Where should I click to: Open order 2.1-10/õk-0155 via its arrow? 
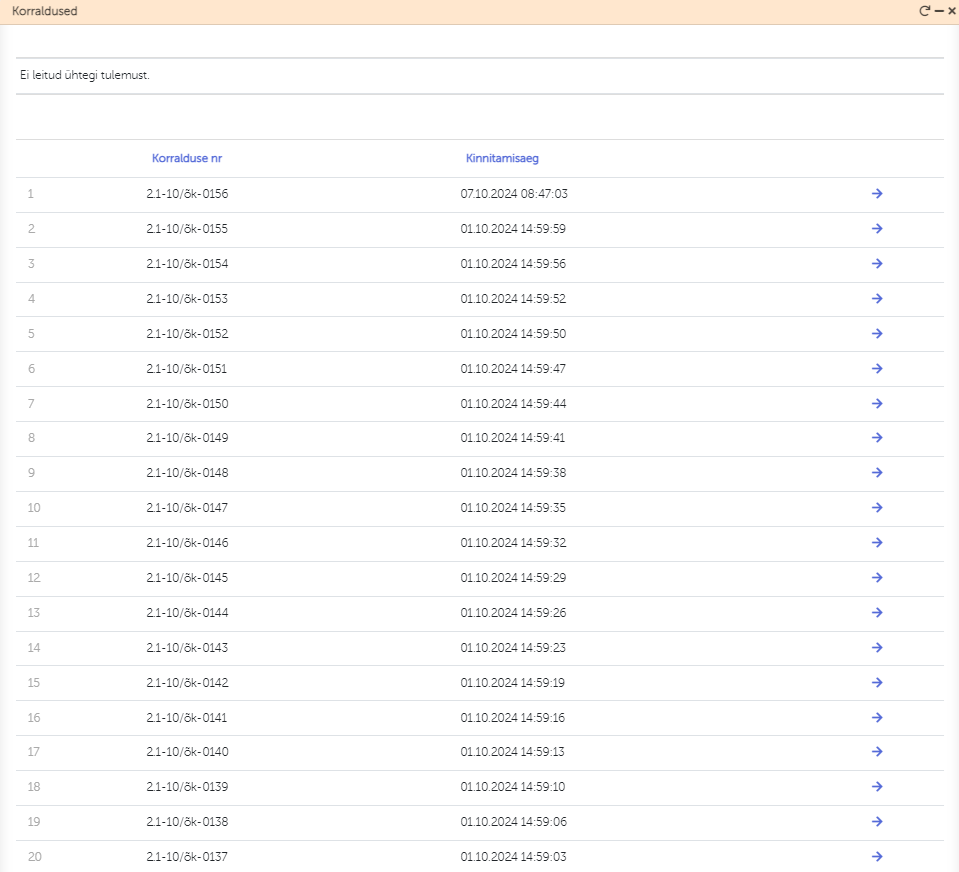(877, 229)
